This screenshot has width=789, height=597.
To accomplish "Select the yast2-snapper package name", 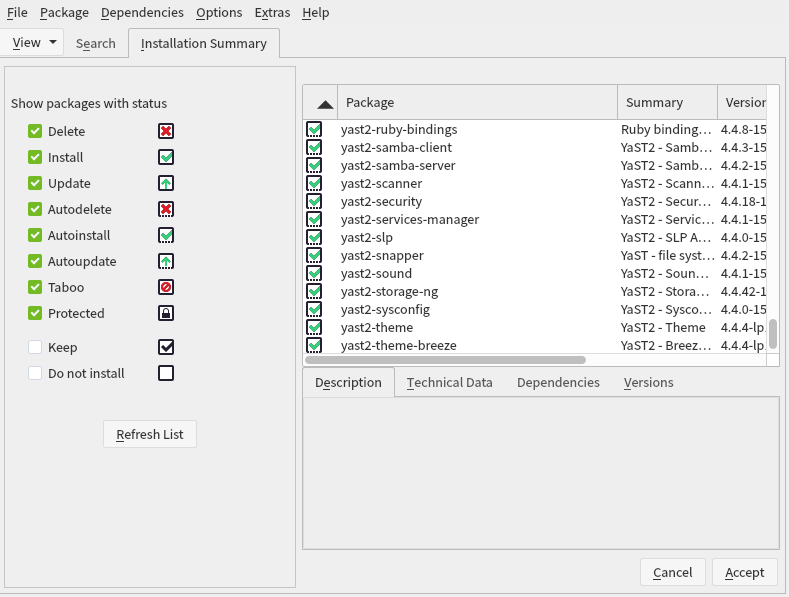I will point(382,256).
